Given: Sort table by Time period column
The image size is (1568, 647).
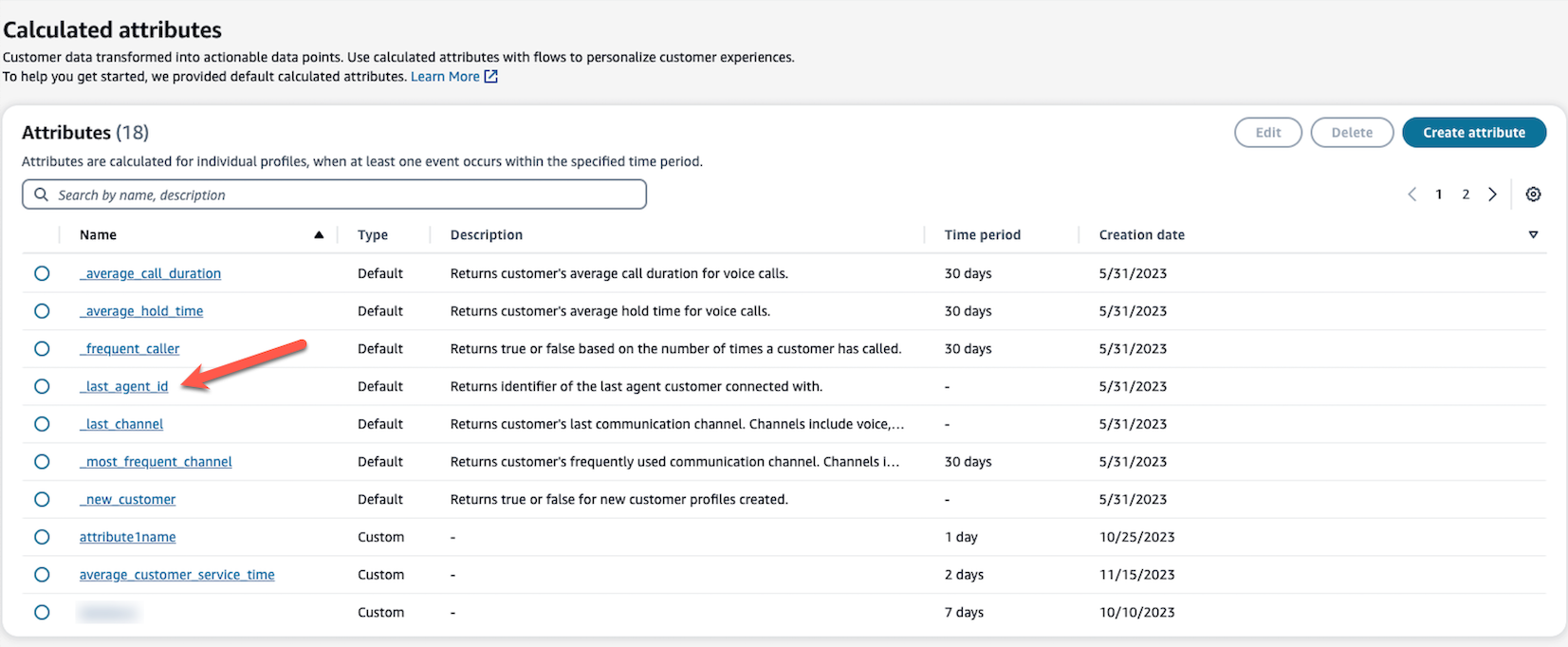Looking at the screenshot, I should point(982,235).
